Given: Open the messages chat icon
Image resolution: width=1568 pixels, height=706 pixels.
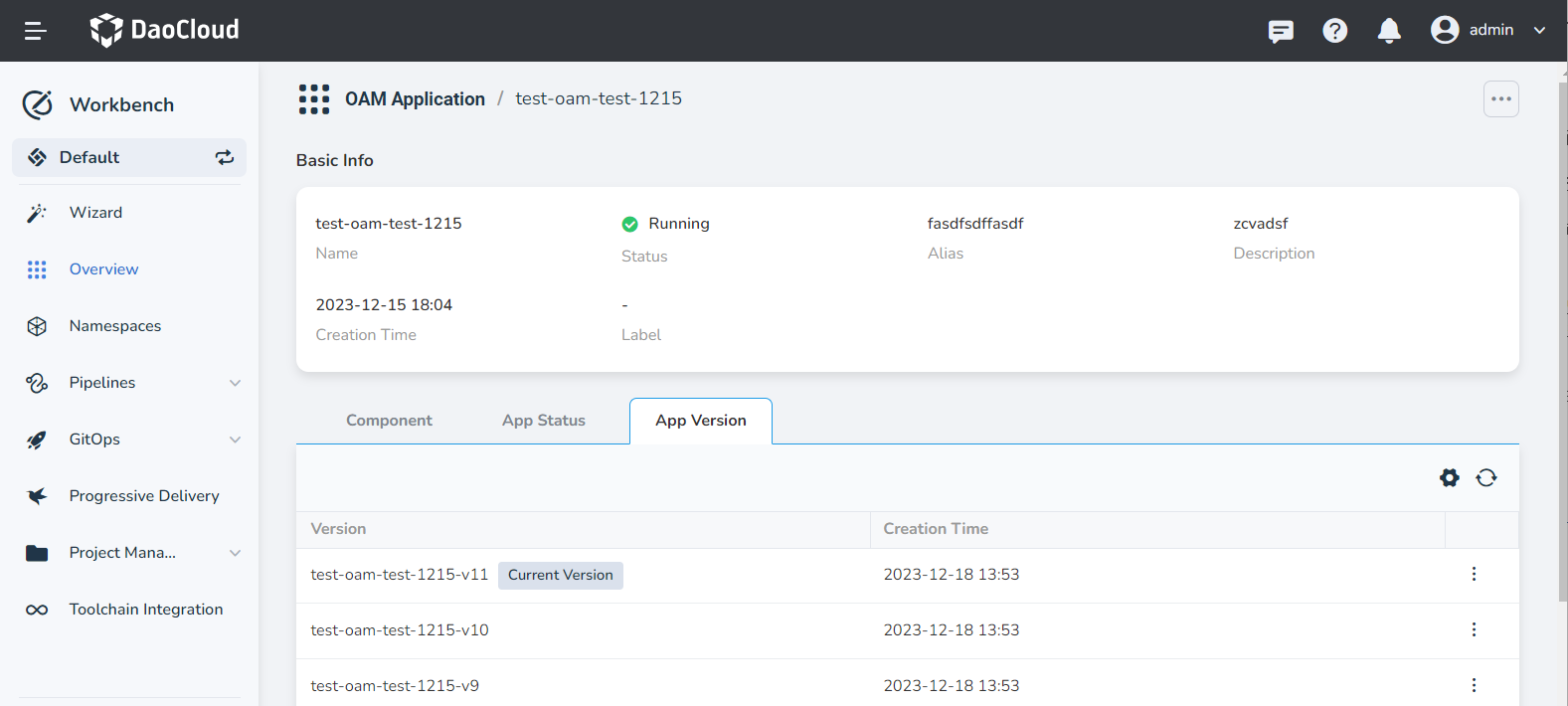Looking at the screenshot, I should pos(1281,31).
